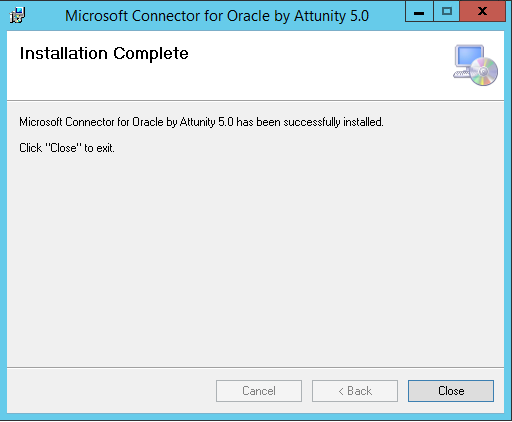512x422 pixels.
Task: Click the rainbow CD disc in the header graphic
Action: (x=484, y=71)
